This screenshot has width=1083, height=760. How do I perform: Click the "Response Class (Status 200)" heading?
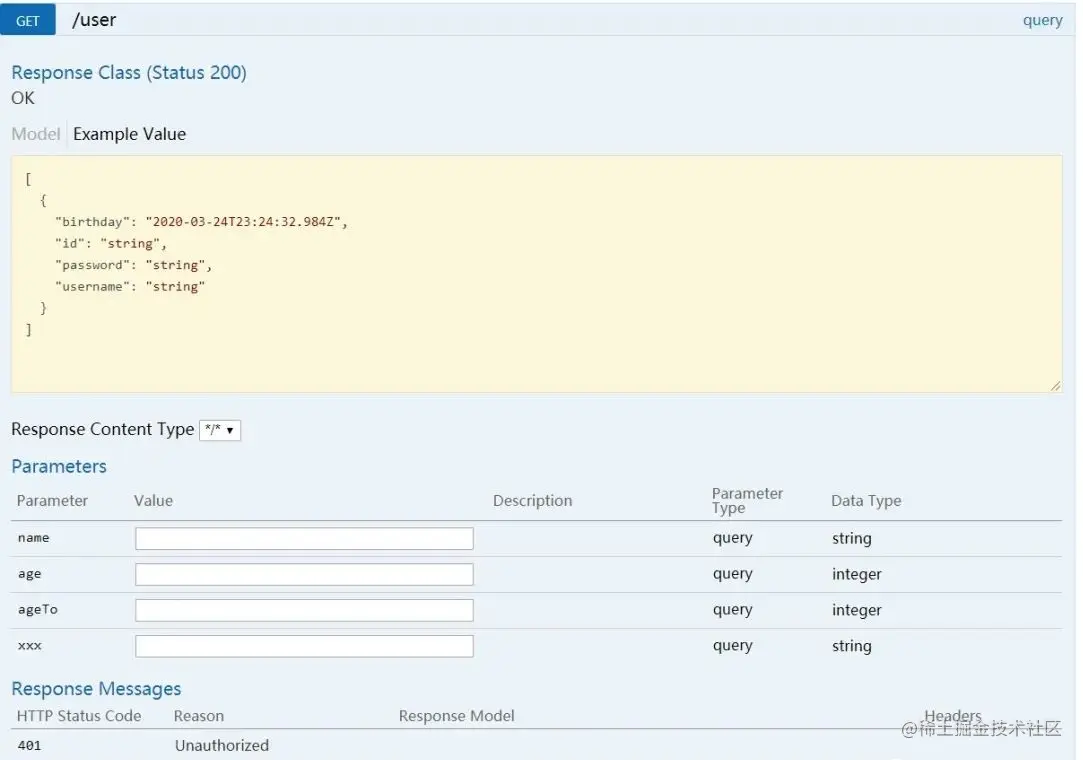point(129,73)
